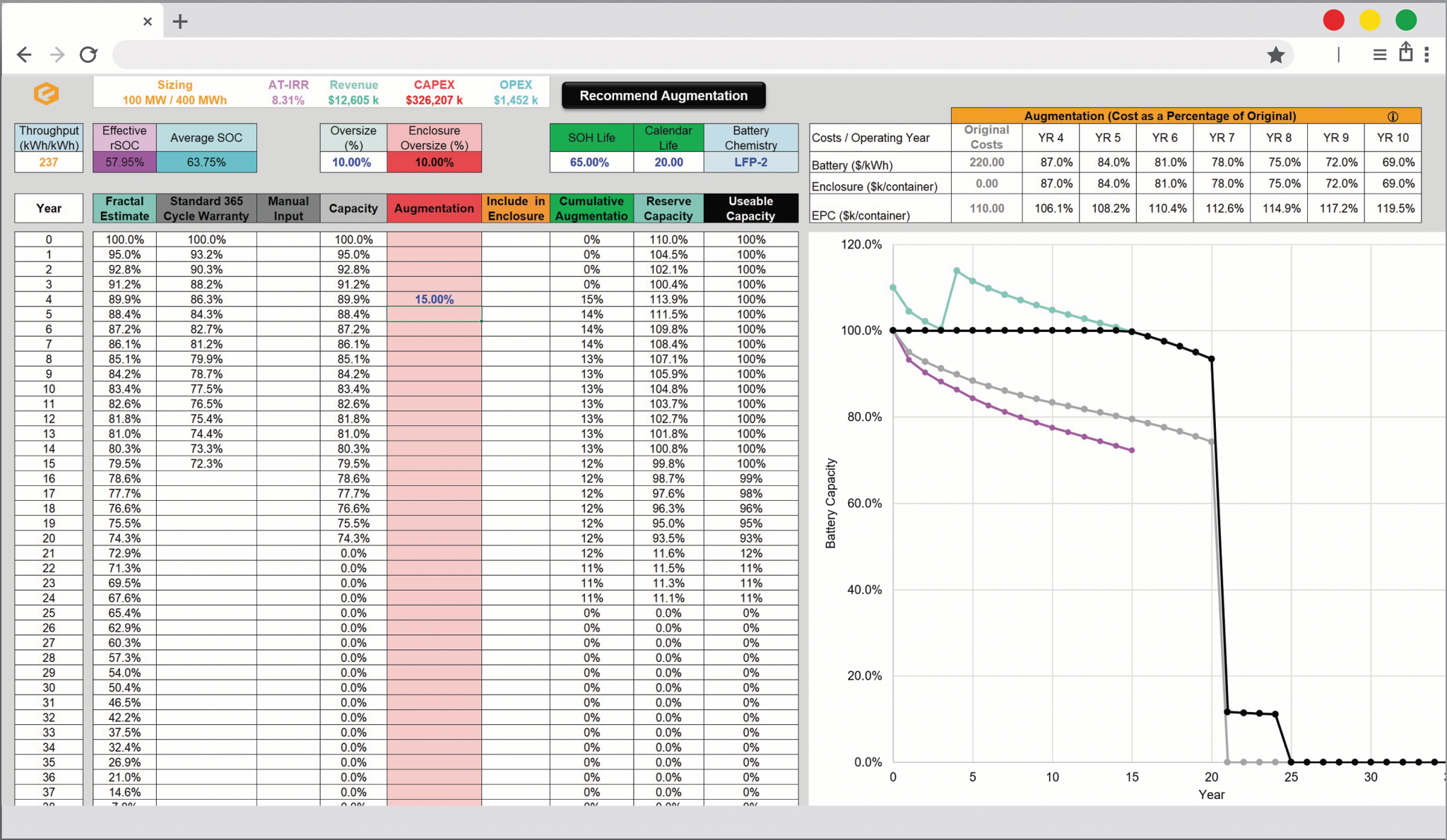The height and width of the screenshot is (840, 1447).
Task: Reload the page with the refresh icon
Action: 88,54
